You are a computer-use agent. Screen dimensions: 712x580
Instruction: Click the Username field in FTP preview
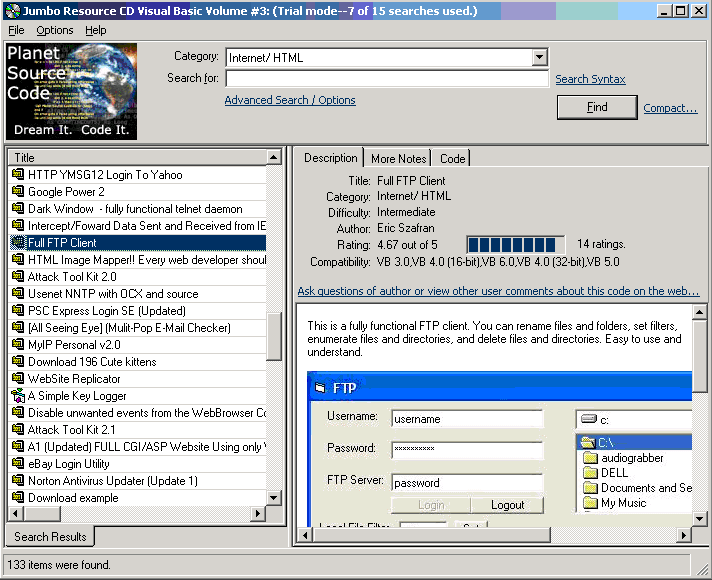[x=467, y=419]
